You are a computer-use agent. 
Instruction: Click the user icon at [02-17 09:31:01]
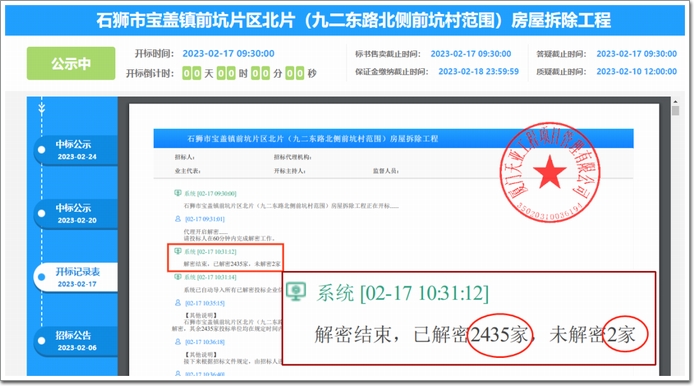pos(178,219)
